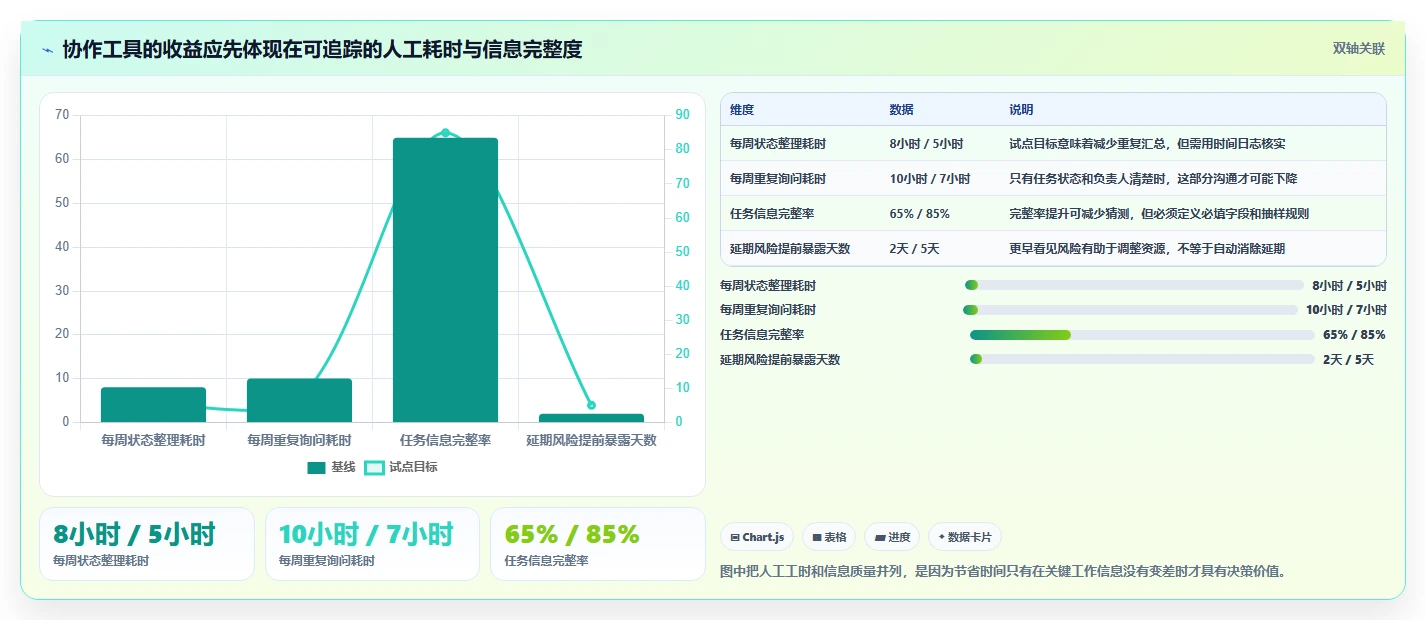Click the 每周重复询问耗时 progress bar
This screenshot has height=620, width=1426.
coord(1130,310)
